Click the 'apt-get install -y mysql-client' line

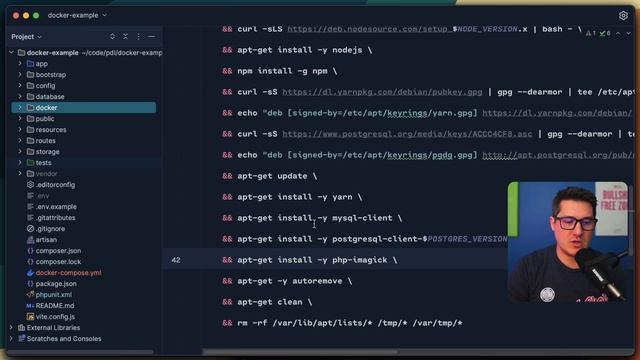point(312,218)
